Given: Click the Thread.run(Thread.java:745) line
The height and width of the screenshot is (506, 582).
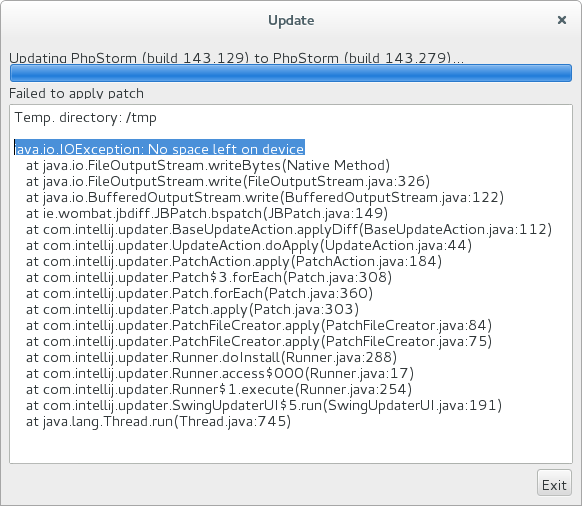Looking at the screenshot, I should [158, 421].
